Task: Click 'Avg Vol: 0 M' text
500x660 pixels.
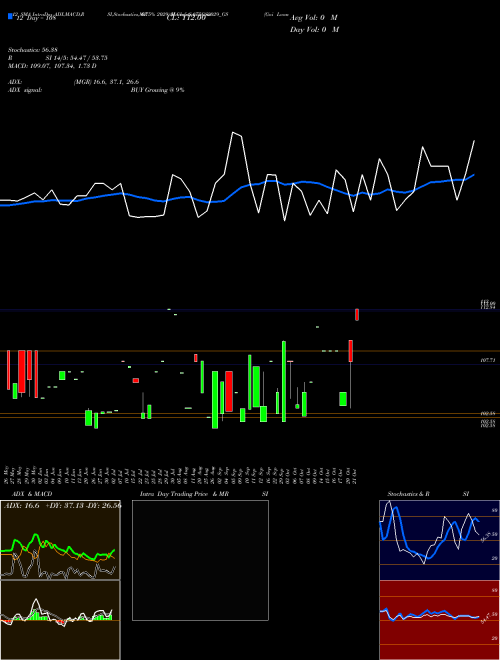Action: (x=314, y=18)
